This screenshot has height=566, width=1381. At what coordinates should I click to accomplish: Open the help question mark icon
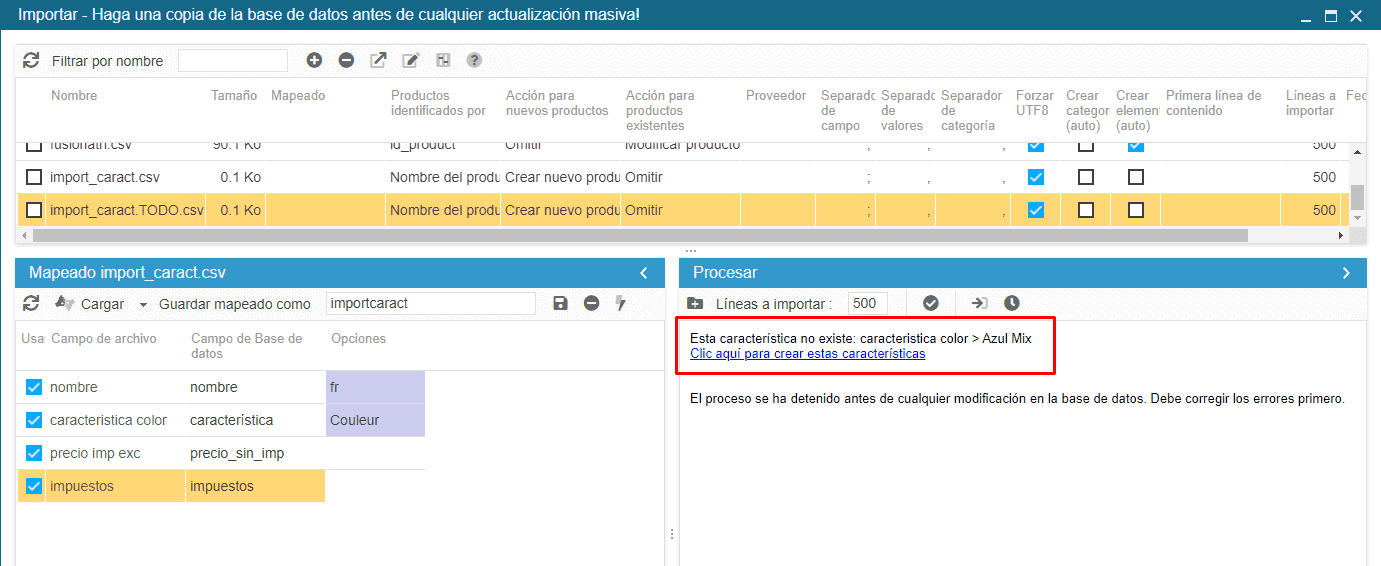pos(474,61)
